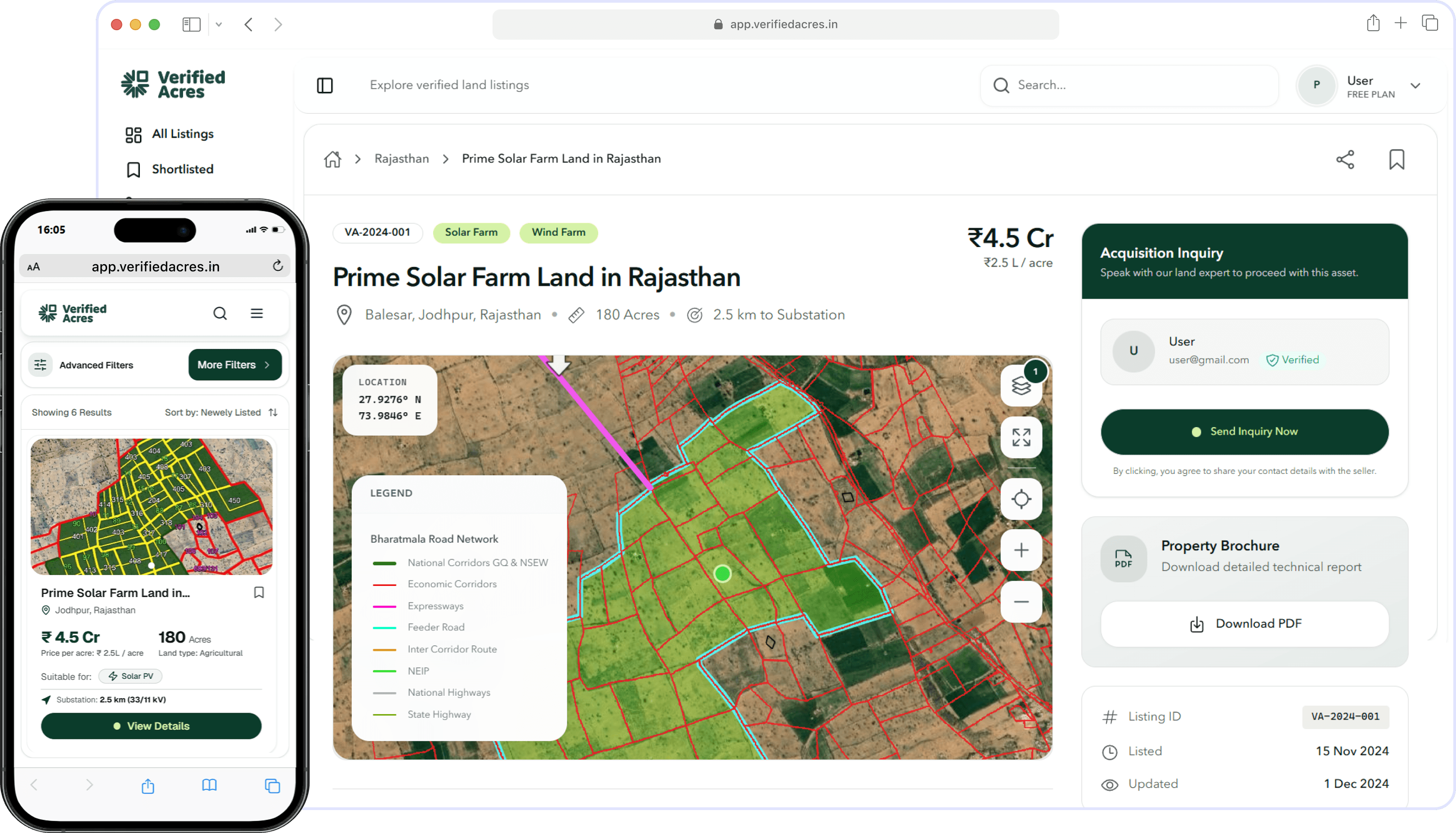
Task: Open the map layers button
Action: (x=1021, y=386)
